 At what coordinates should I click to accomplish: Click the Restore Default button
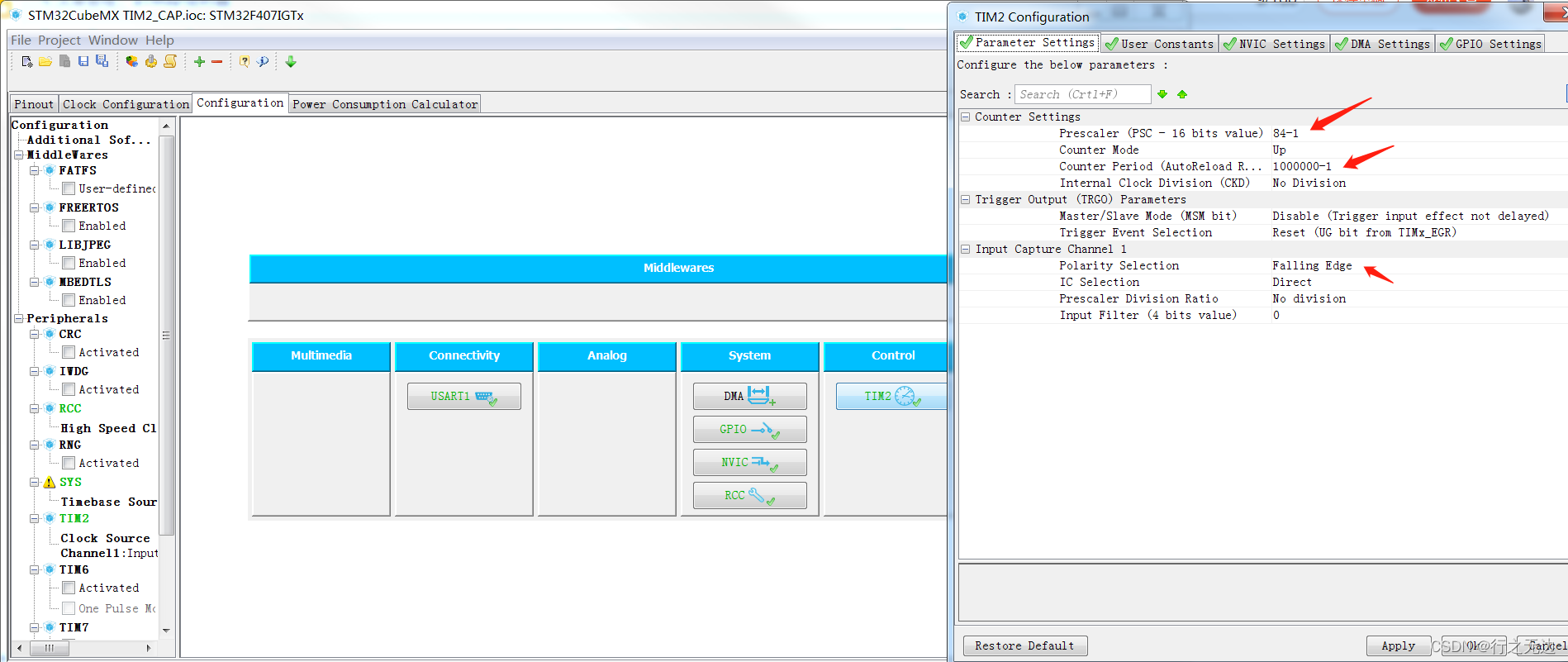tap(1024, 645)
